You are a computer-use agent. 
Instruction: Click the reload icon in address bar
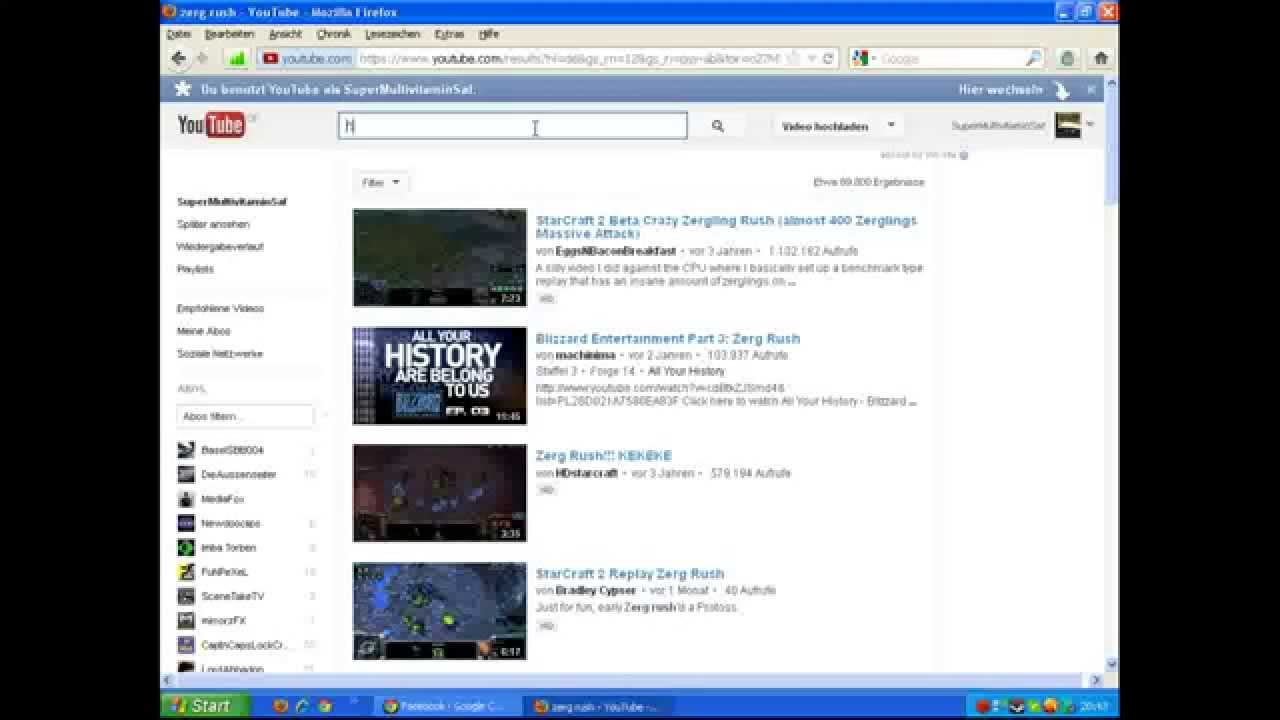click(x=828, y=59)
